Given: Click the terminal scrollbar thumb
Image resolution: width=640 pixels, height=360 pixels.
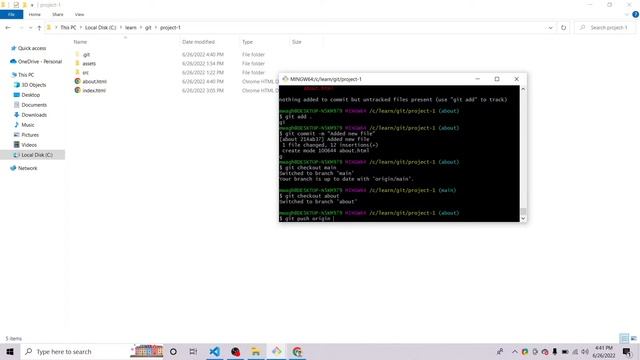Looking at the screenshot, I should 523,211.
